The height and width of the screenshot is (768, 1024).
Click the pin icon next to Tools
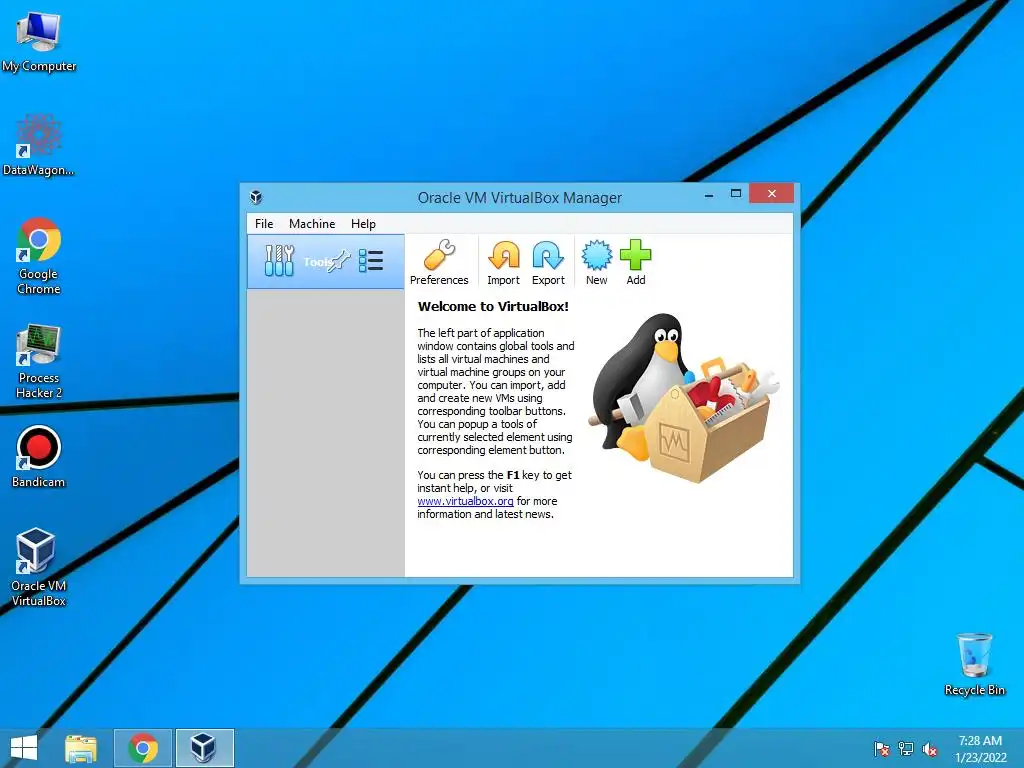(340, 261)
